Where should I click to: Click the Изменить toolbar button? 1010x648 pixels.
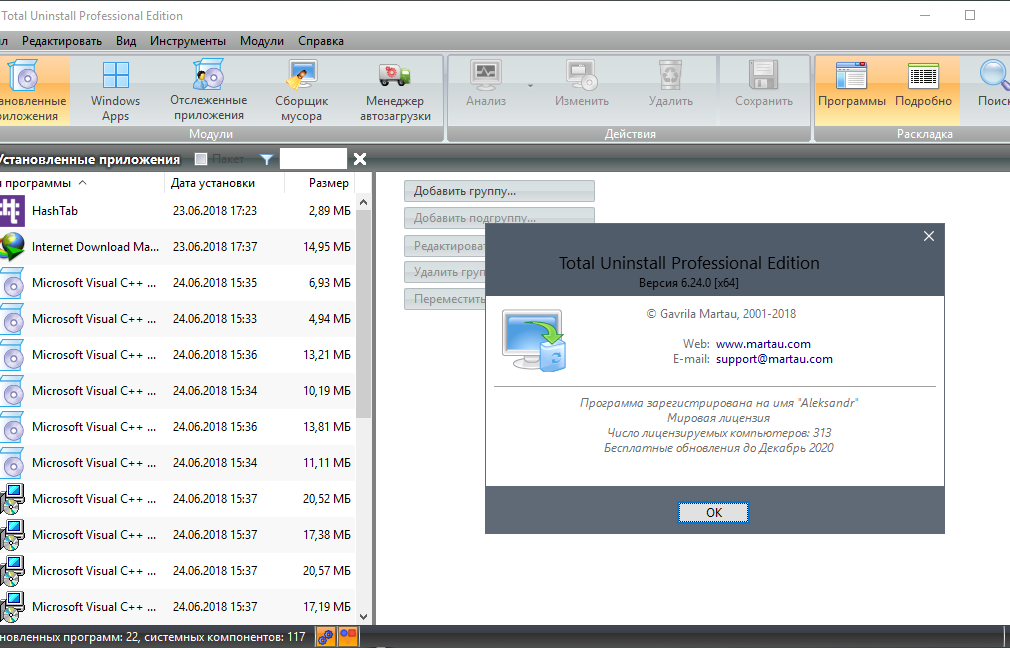click(582, 84)
